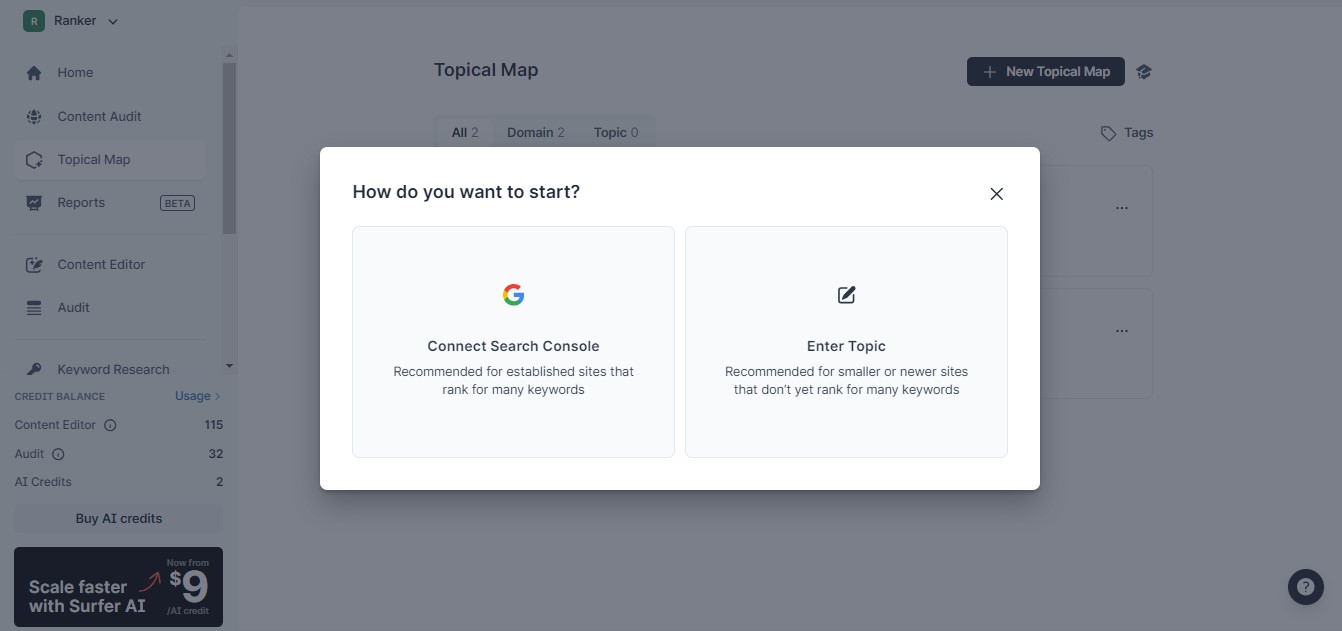Click the graduation cap icon beside New Topical Map
Screen dimensions: 1342x631
[x=1144, y=72]
